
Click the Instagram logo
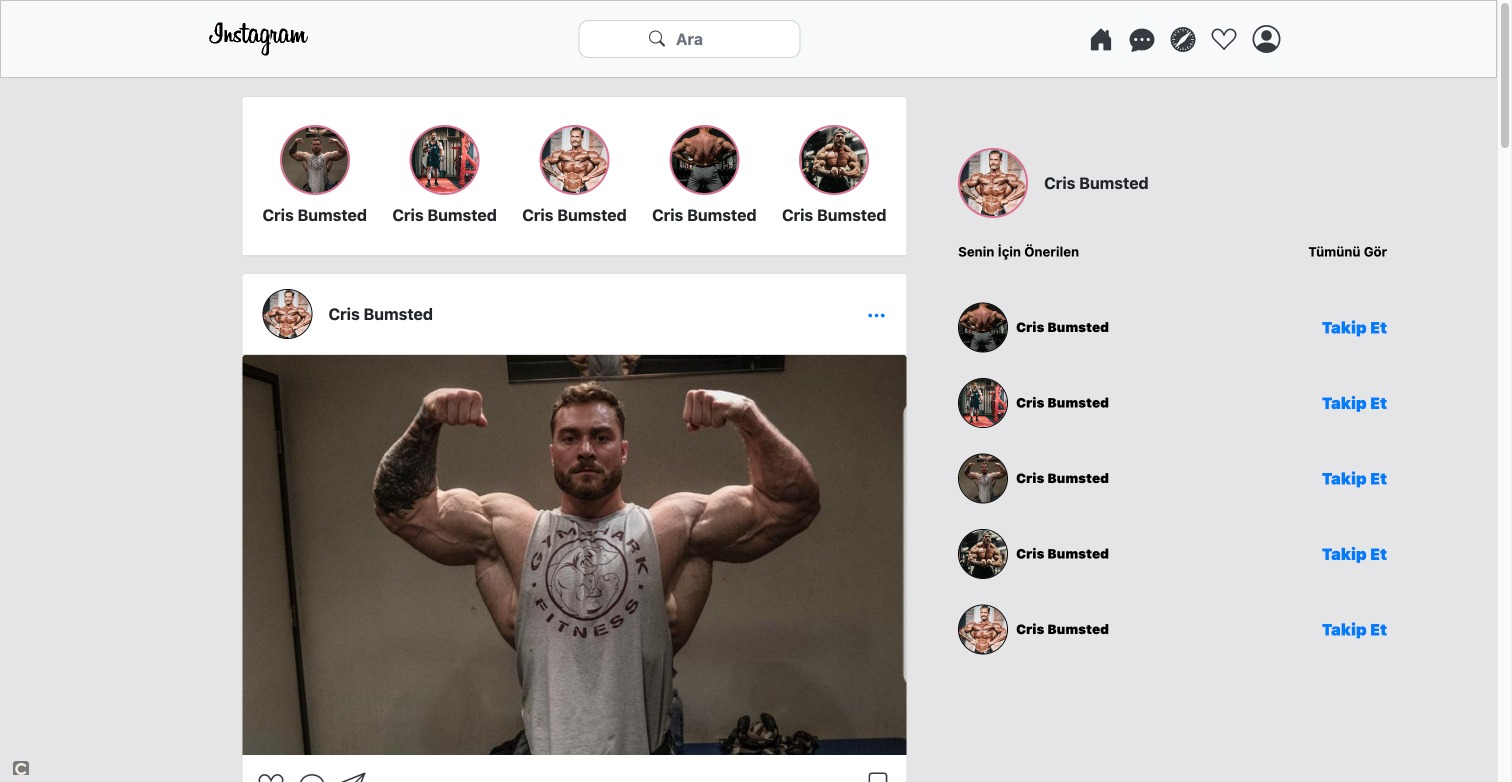(x=258, y=38)
